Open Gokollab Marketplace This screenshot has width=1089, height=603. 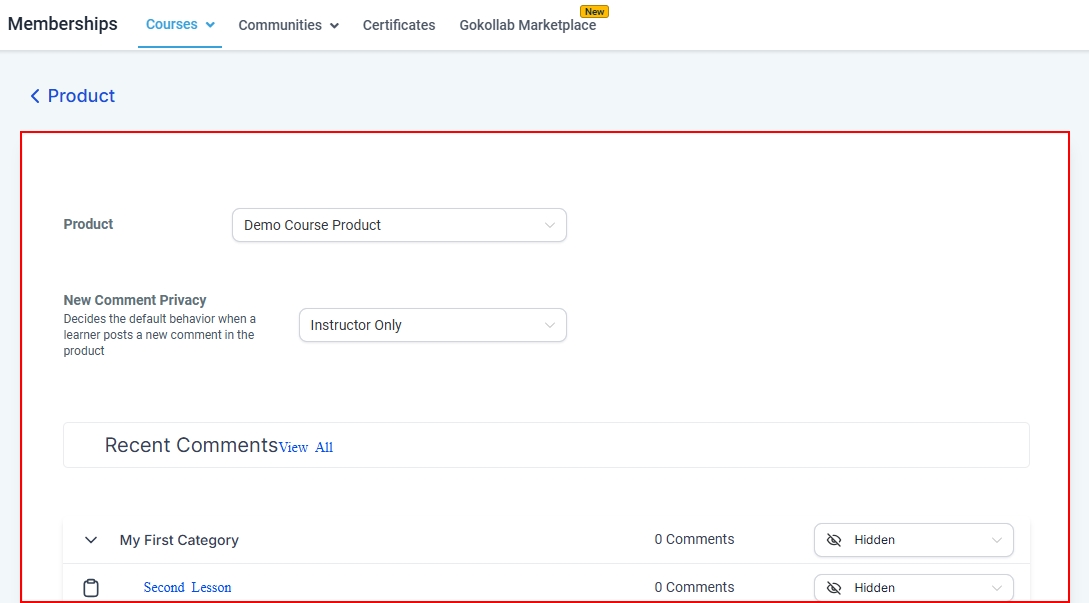[527, 26]
